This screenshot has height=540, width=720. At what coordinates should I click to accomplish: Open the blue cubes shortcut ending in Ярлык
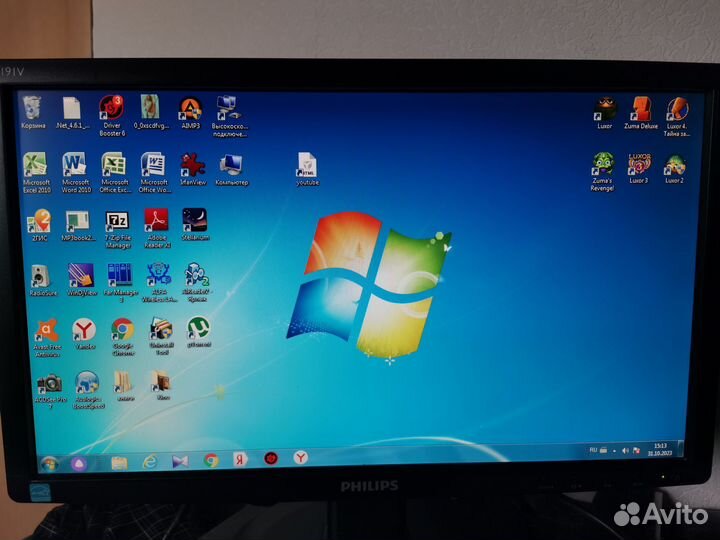tap(197, 282)
